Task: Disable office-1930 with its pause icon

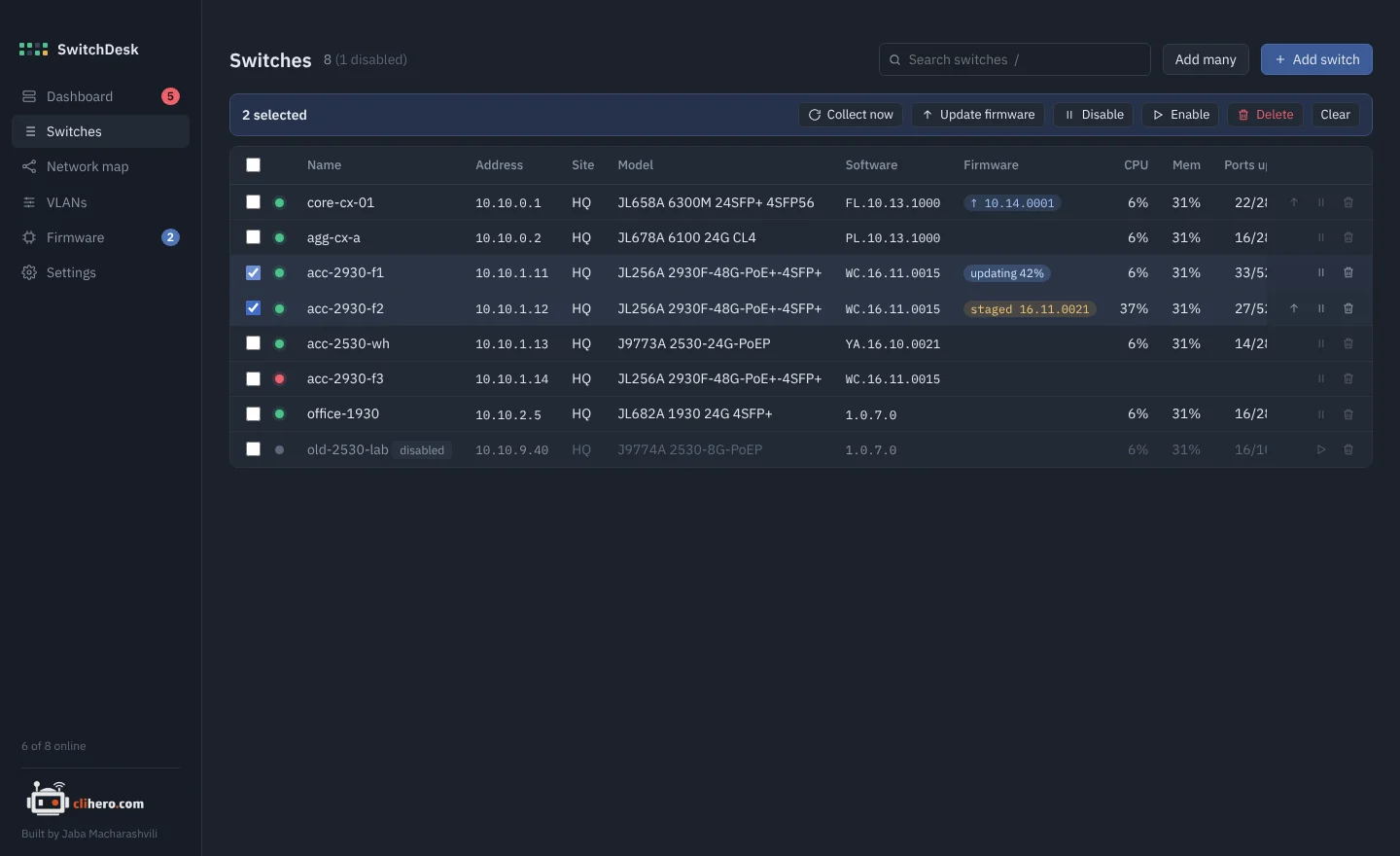Action: coord(1321,414)
